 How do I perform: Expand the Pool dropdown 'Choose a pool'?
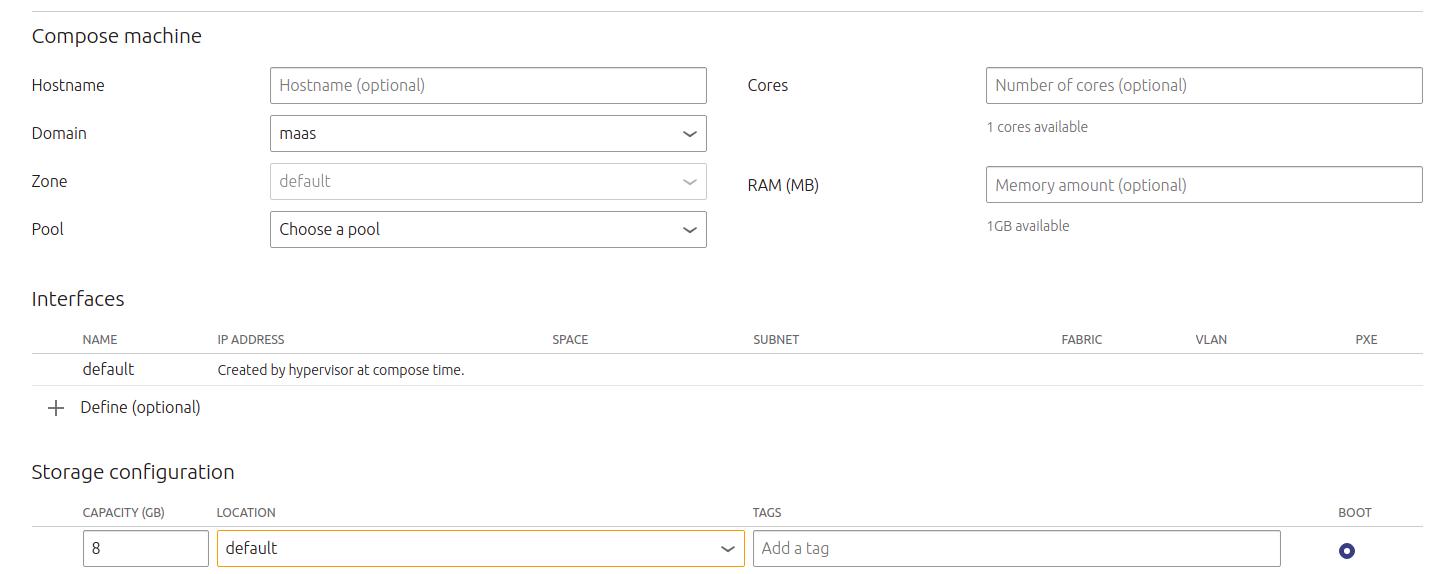[x=488, y=230]
